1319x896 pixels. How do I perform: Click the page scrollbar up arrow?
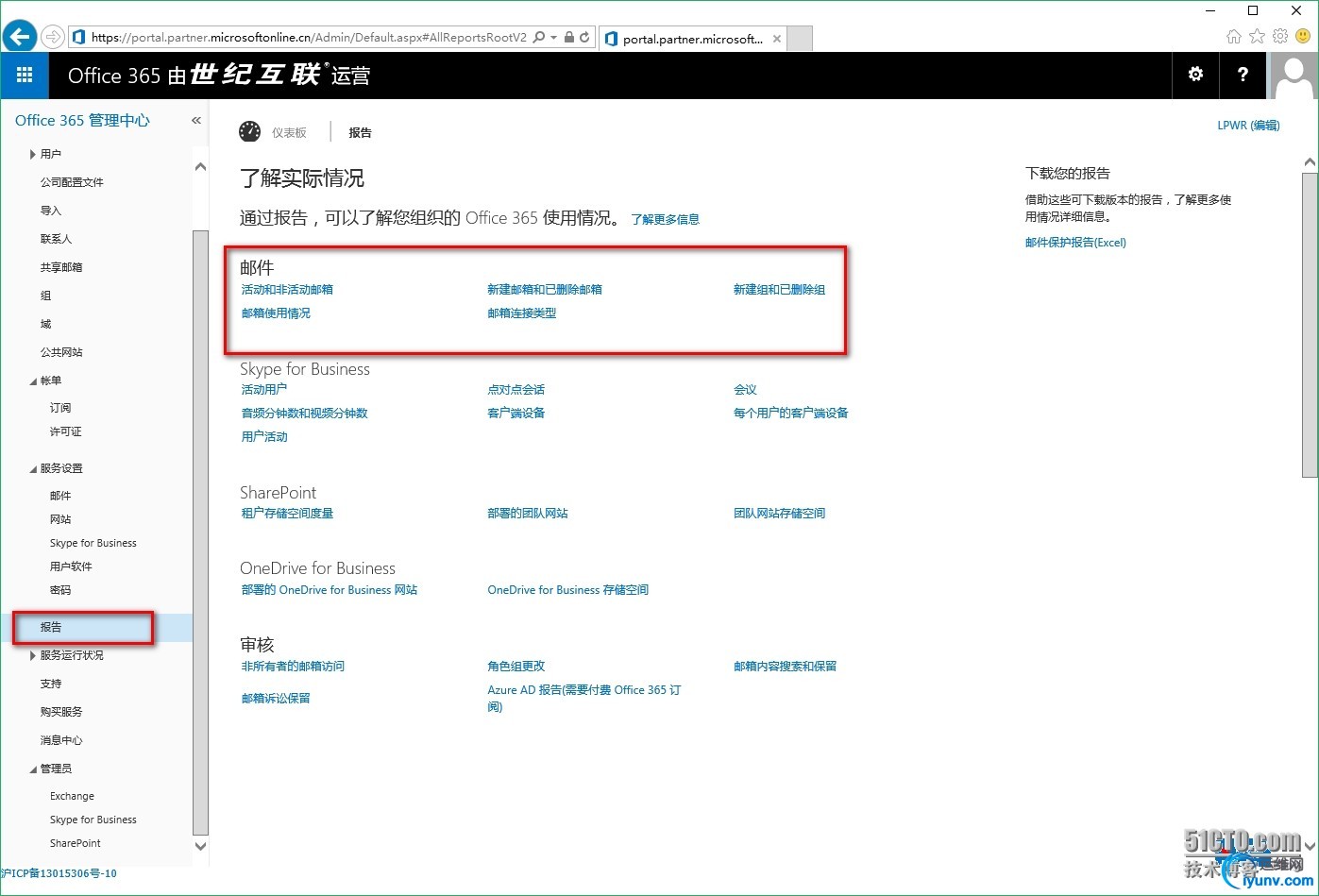tap(1310, 163)
